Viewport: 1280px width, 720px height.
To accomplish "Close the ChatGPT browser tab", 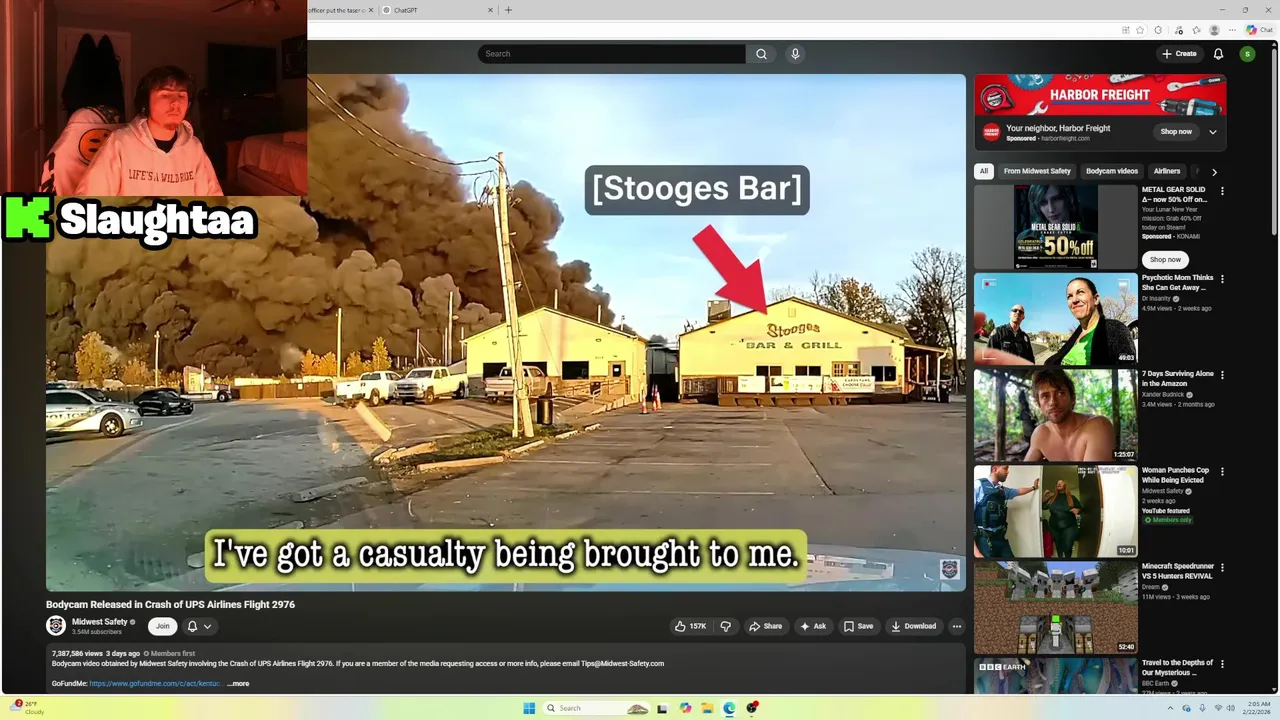I will 490,10.
